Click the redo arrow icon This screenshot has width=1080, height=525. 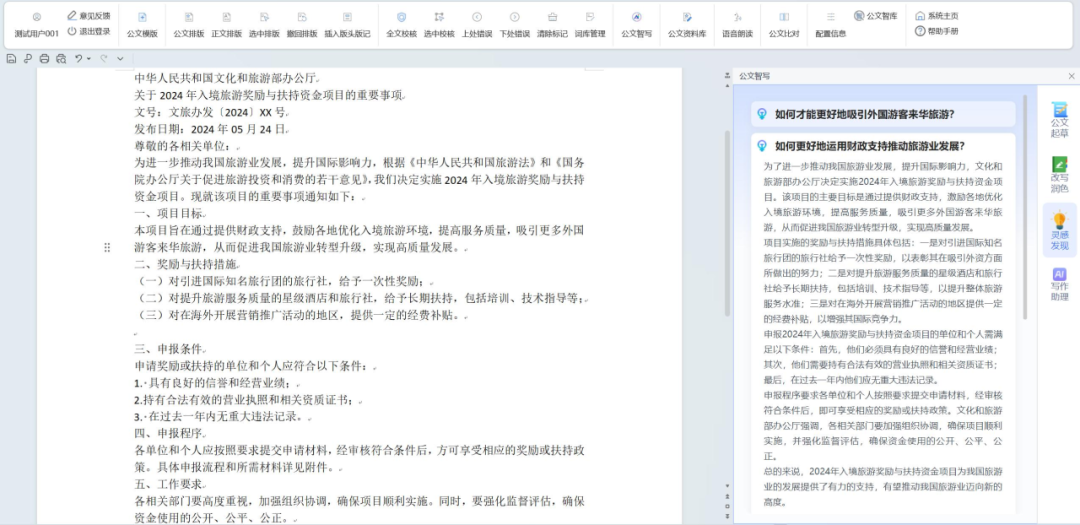(104, 59)
